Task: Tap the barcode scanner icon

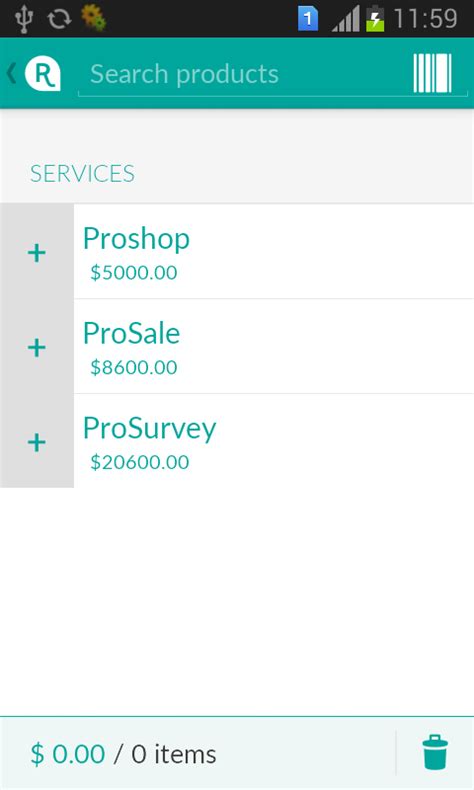Action: click(x=432, y=73)
